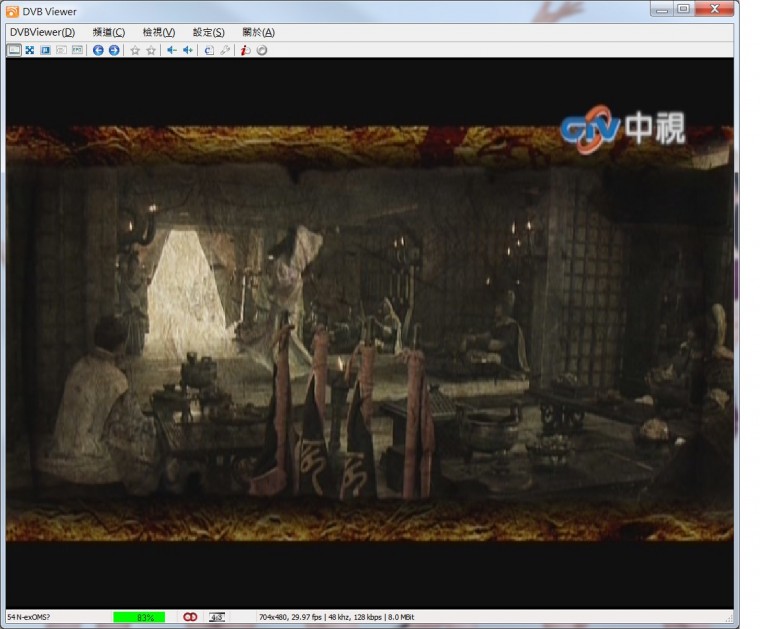Click the green 83% signal strength bar
The image size is (760, 629).
[139, 617]
